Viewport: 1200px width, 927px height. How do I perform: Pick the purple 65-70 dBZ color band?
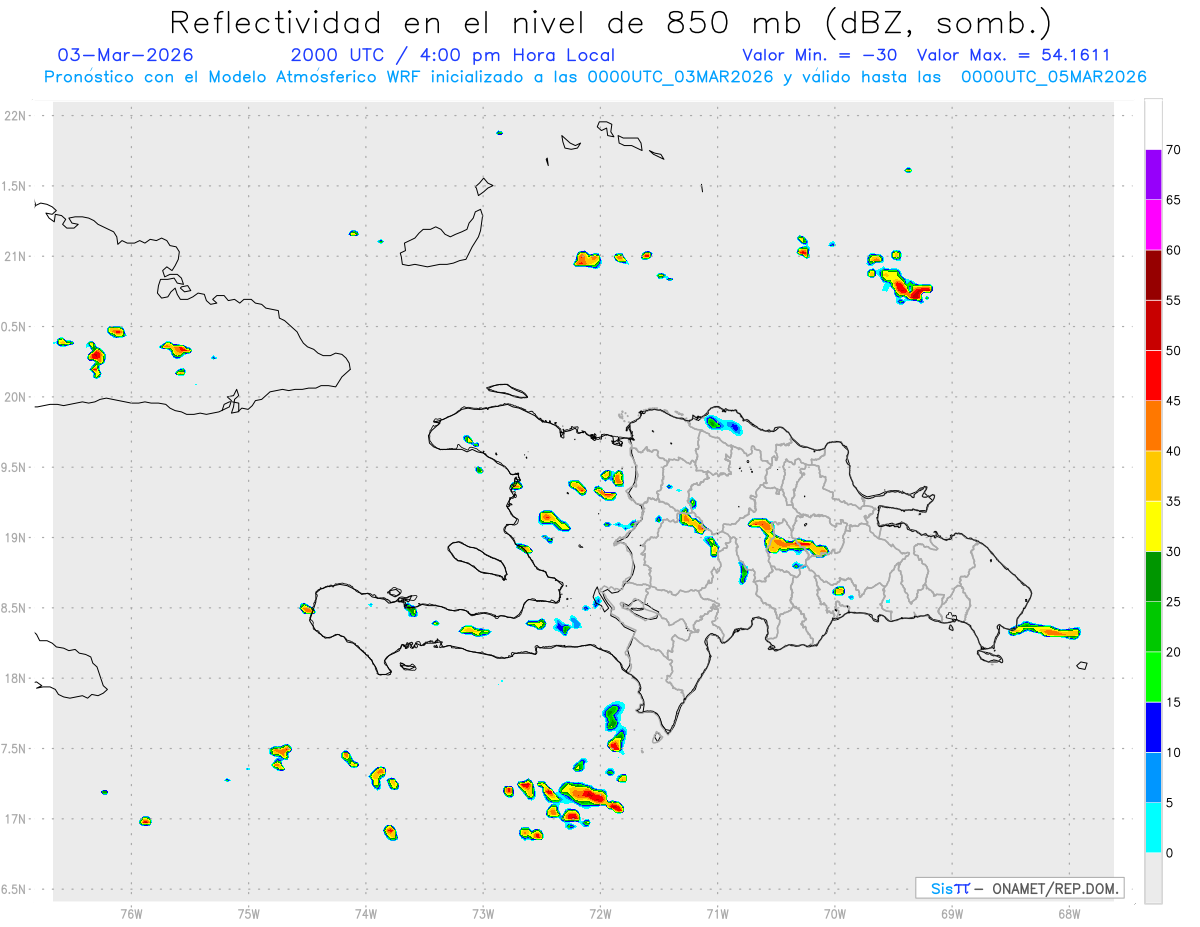click(1154, 174)
